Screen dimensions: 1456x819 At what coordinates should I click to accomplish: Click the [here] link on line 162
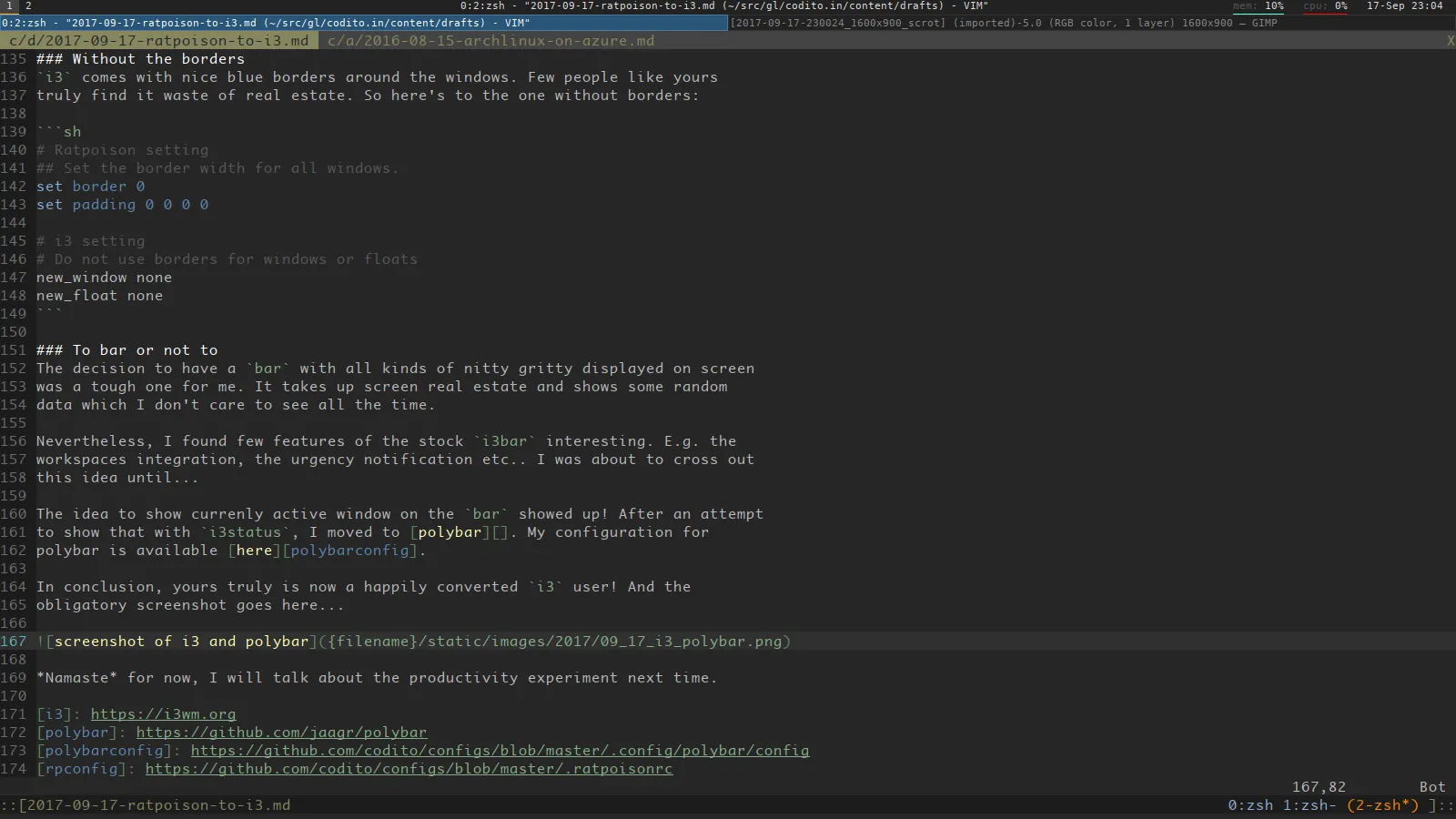coord(254,551)
